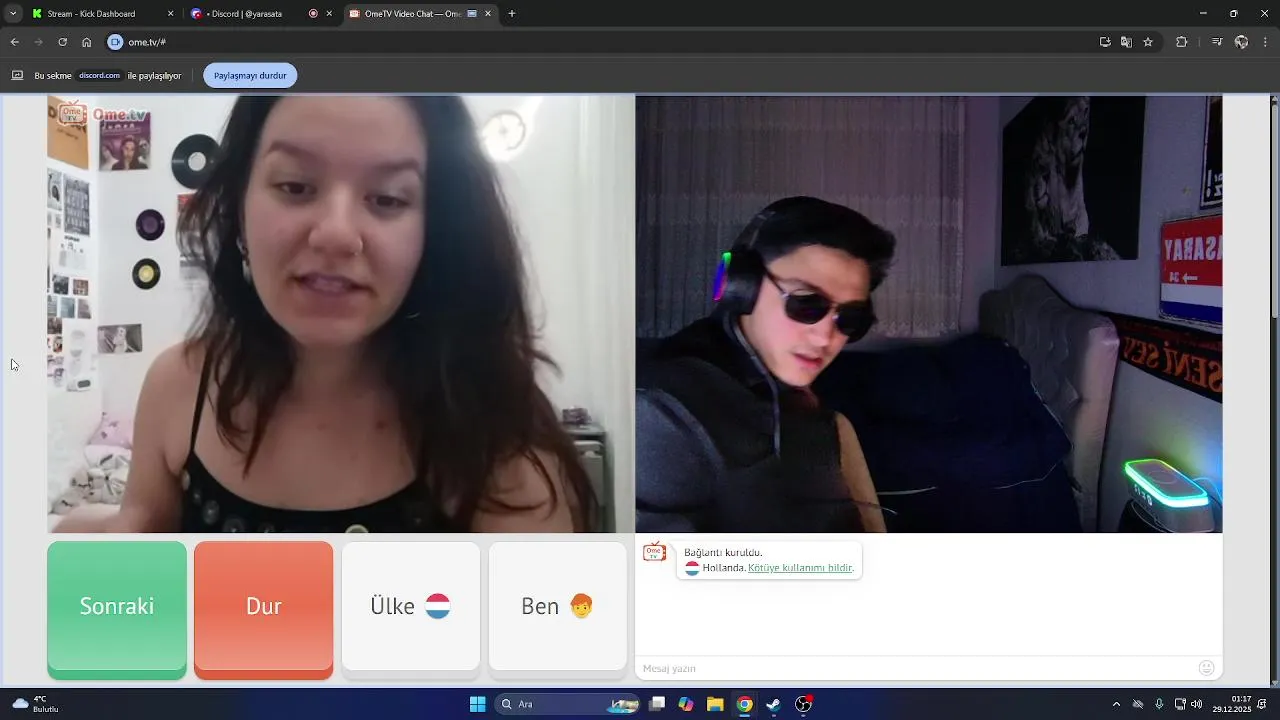Click Kötüye kullanımı bildir link
This screenshot has width=1280, height=720.
tap(800, 568)
